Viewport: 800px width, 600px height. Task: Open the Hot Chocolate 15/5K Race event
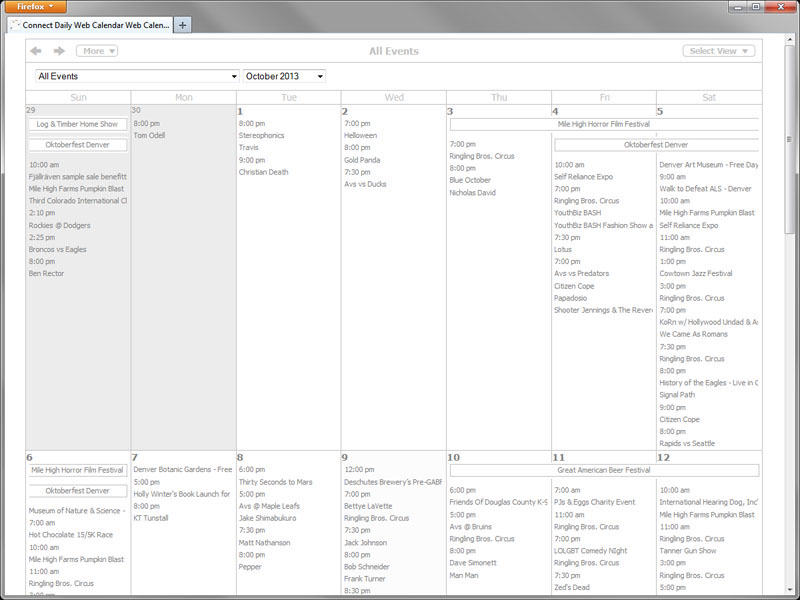70,535
